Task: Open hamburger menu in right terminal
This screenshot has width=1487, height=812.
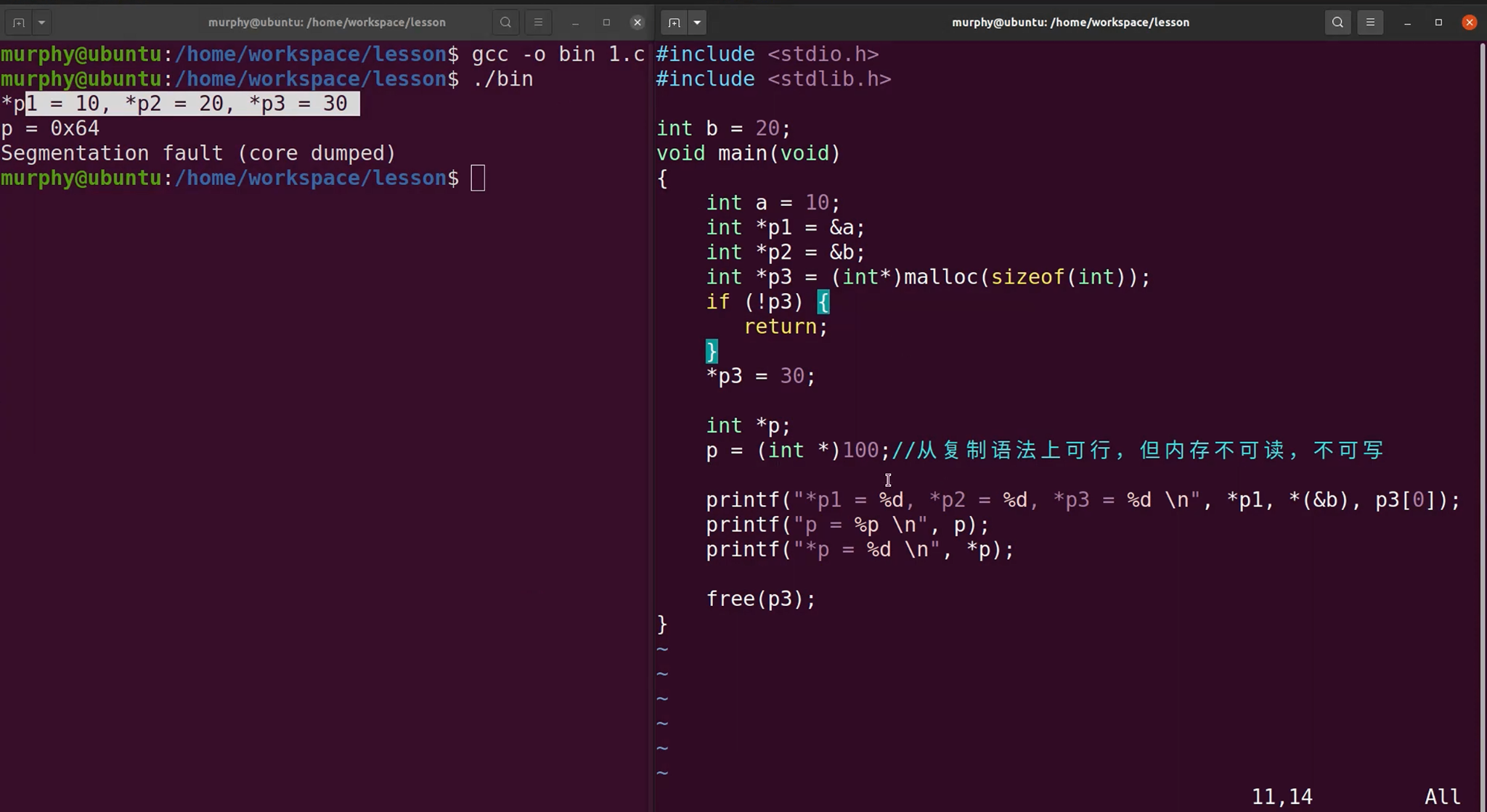Action: click(x=1370, y=22)
